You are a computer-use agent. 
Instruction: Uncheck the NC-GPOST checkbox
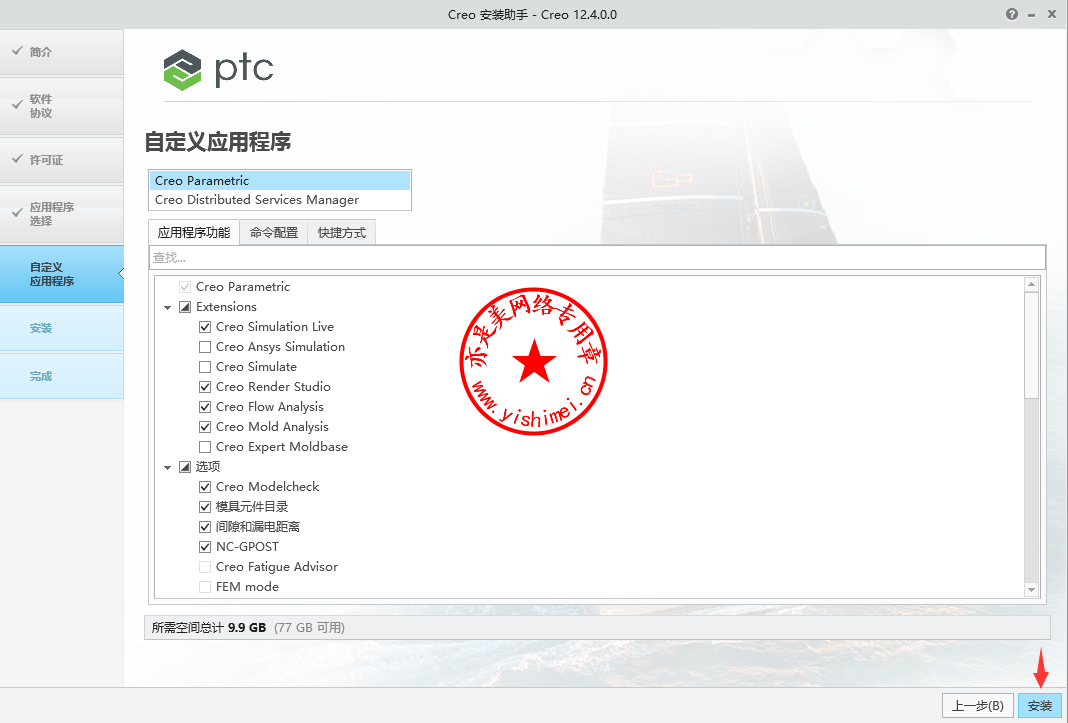(204, 547)
